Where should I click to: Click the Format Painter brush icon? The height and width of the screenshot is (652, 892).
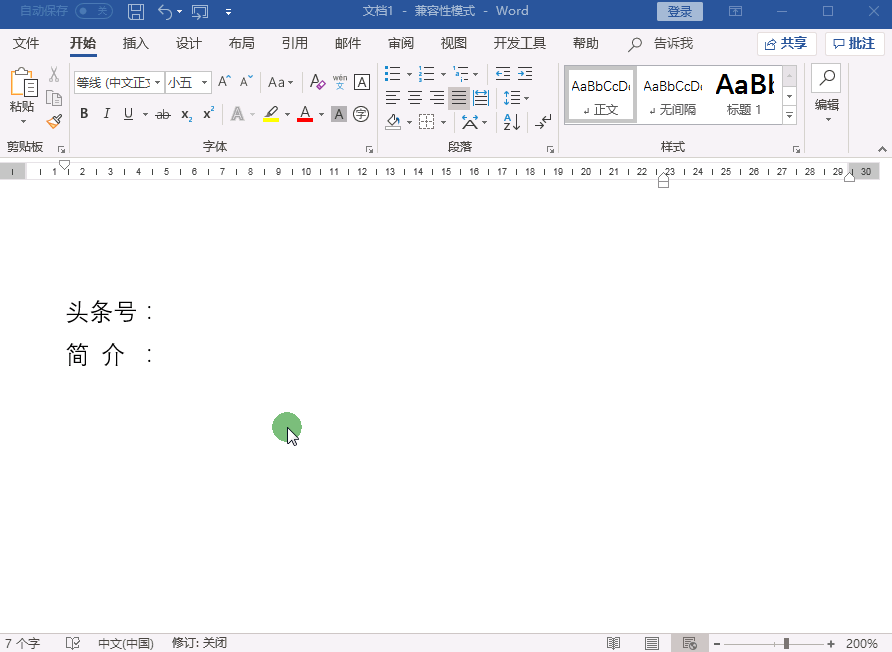point(54,122)
